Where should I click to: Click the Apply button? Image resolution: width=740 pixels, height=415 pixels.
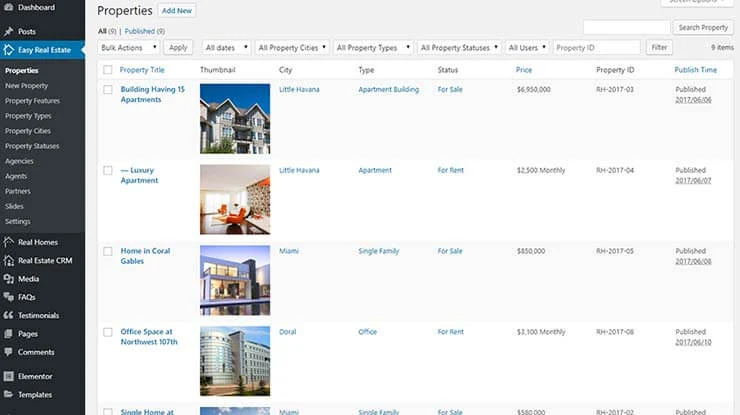click(x=178, y=48)
